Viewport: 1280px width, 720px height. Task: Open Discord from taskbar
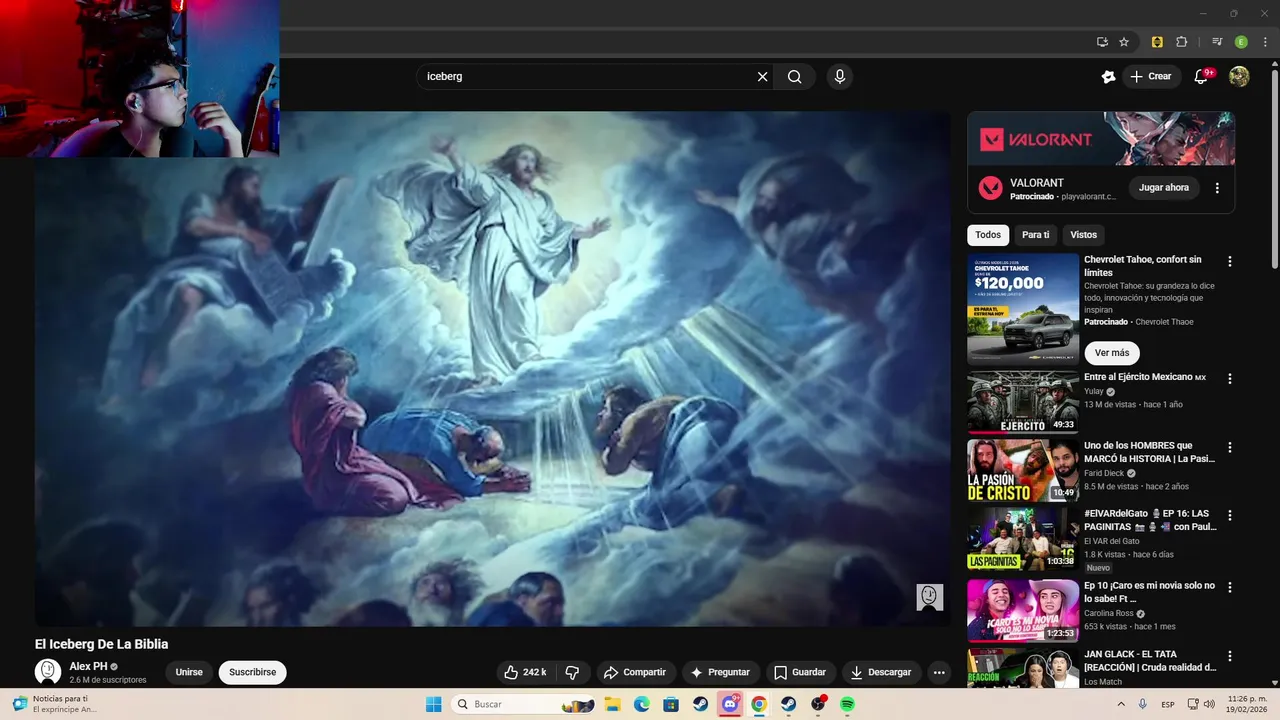pyautogui.click(x=730, y=704)
